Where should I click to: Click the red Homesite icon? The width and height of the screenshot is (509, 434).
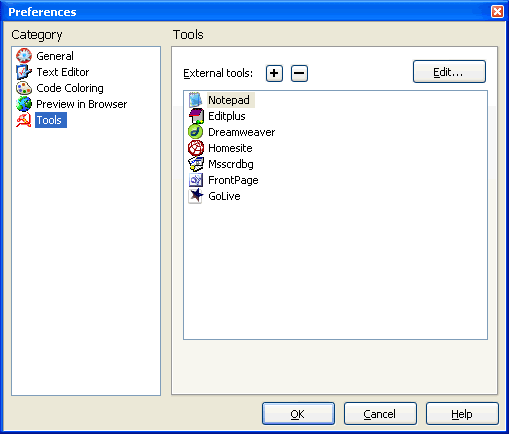point(196,148)
